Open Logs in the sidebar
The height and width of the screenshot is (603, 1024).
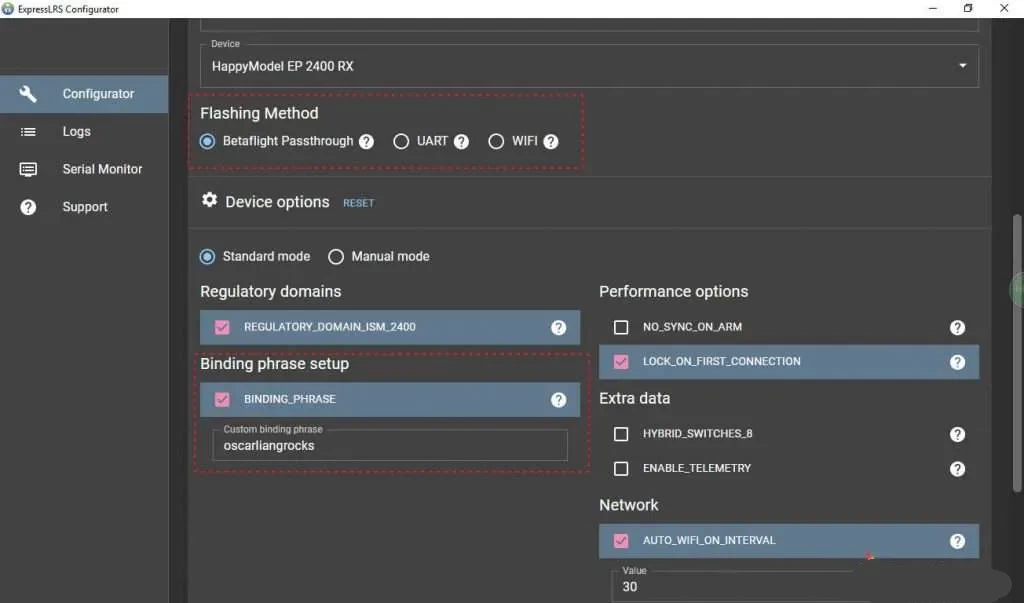(84, 131)
